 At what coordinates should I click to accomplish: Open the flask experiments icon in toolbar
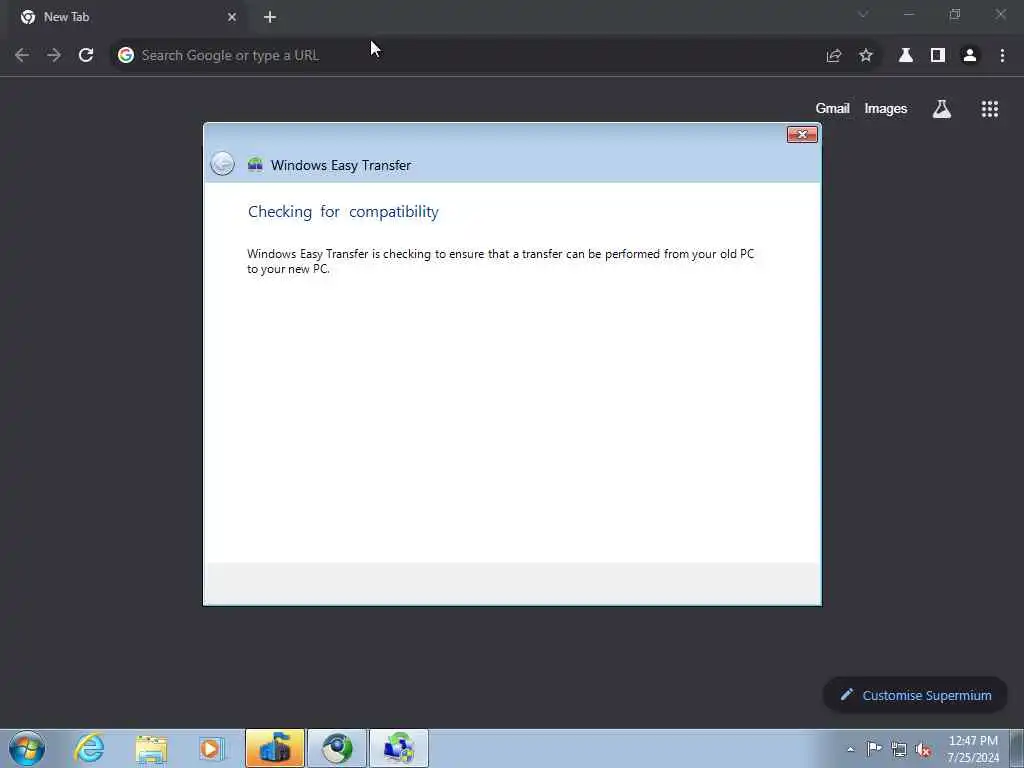[906, 56]
